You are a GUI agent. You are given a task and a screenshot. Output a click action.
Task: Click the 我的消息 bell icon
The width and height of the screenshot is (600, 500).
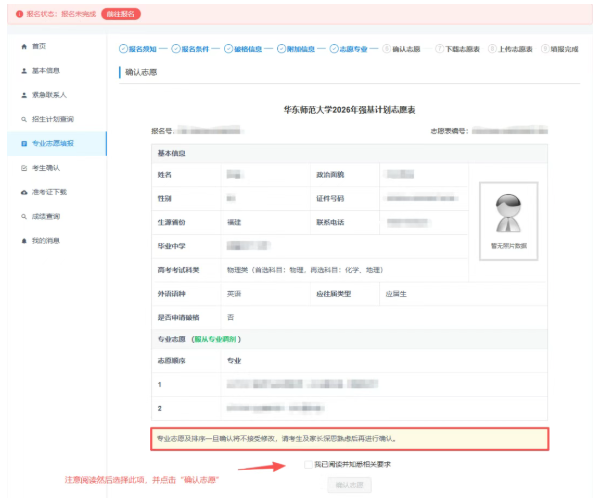[x=24, y=240]
